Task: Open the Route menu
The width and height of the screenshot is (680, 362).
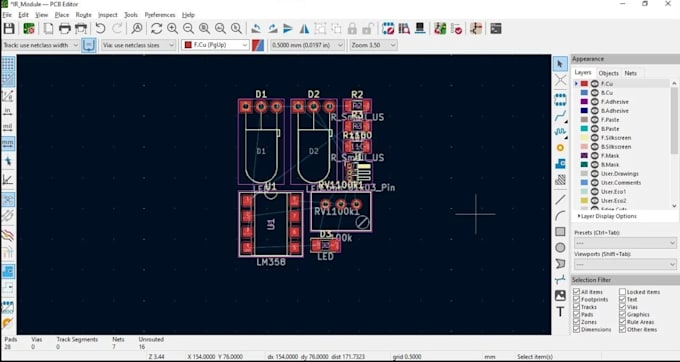Action: pos(83,15)
